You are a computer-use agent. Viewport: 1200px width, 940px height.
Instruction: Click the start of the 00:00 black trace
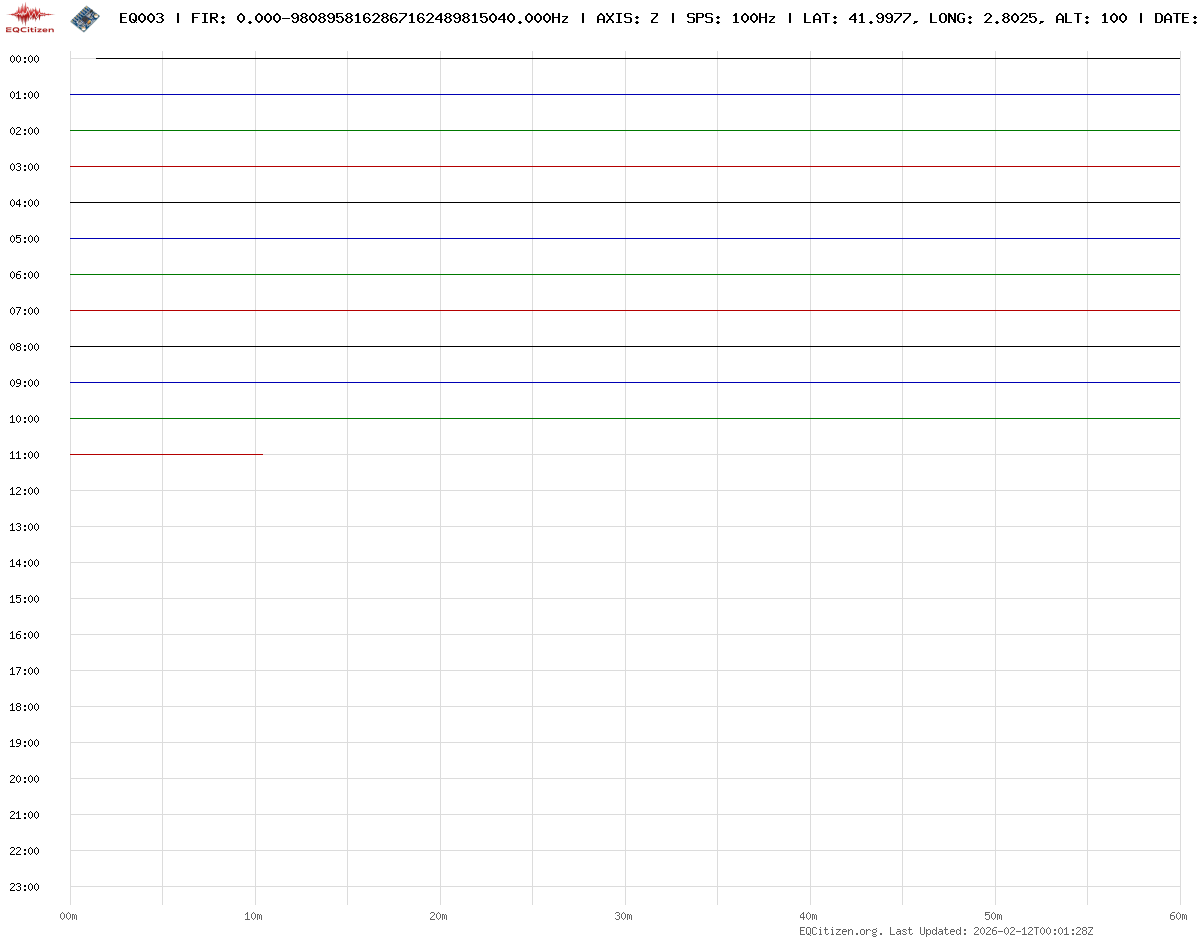click(x=97, y=58)
